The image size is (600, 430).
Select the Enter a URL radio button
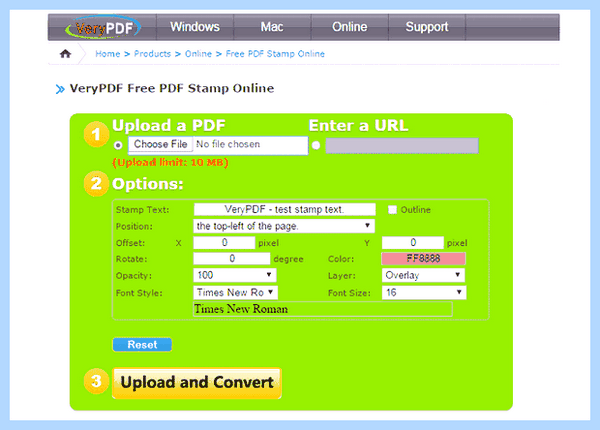point(316,145)
